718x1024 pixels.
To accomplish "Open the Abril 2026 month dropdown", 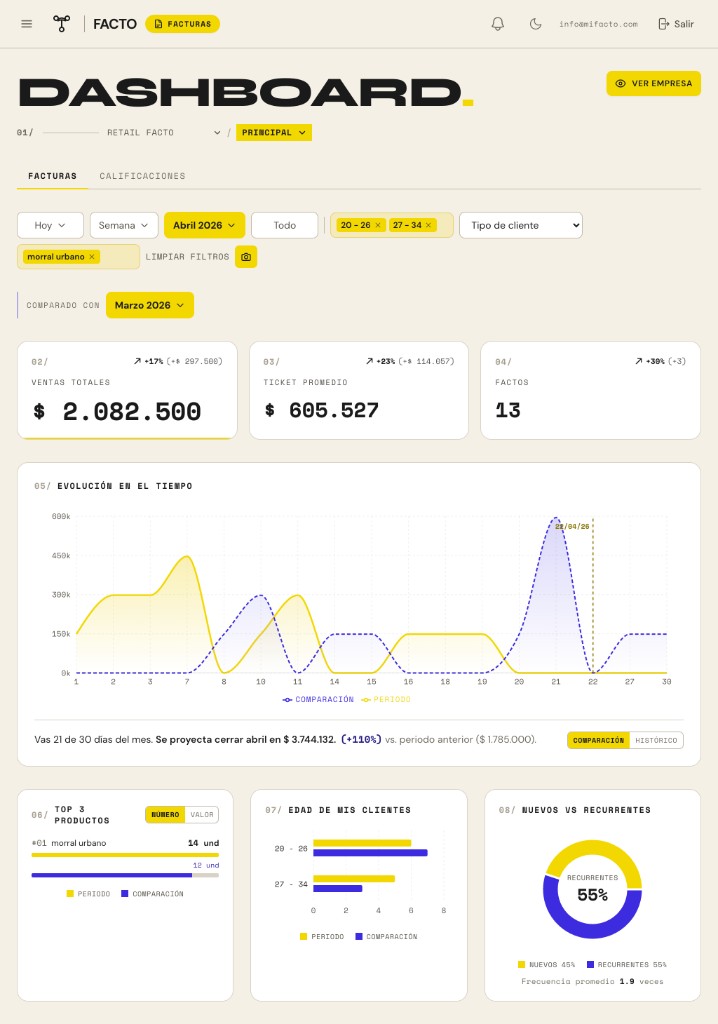I will pyautogui.click(x=204, y=225).
